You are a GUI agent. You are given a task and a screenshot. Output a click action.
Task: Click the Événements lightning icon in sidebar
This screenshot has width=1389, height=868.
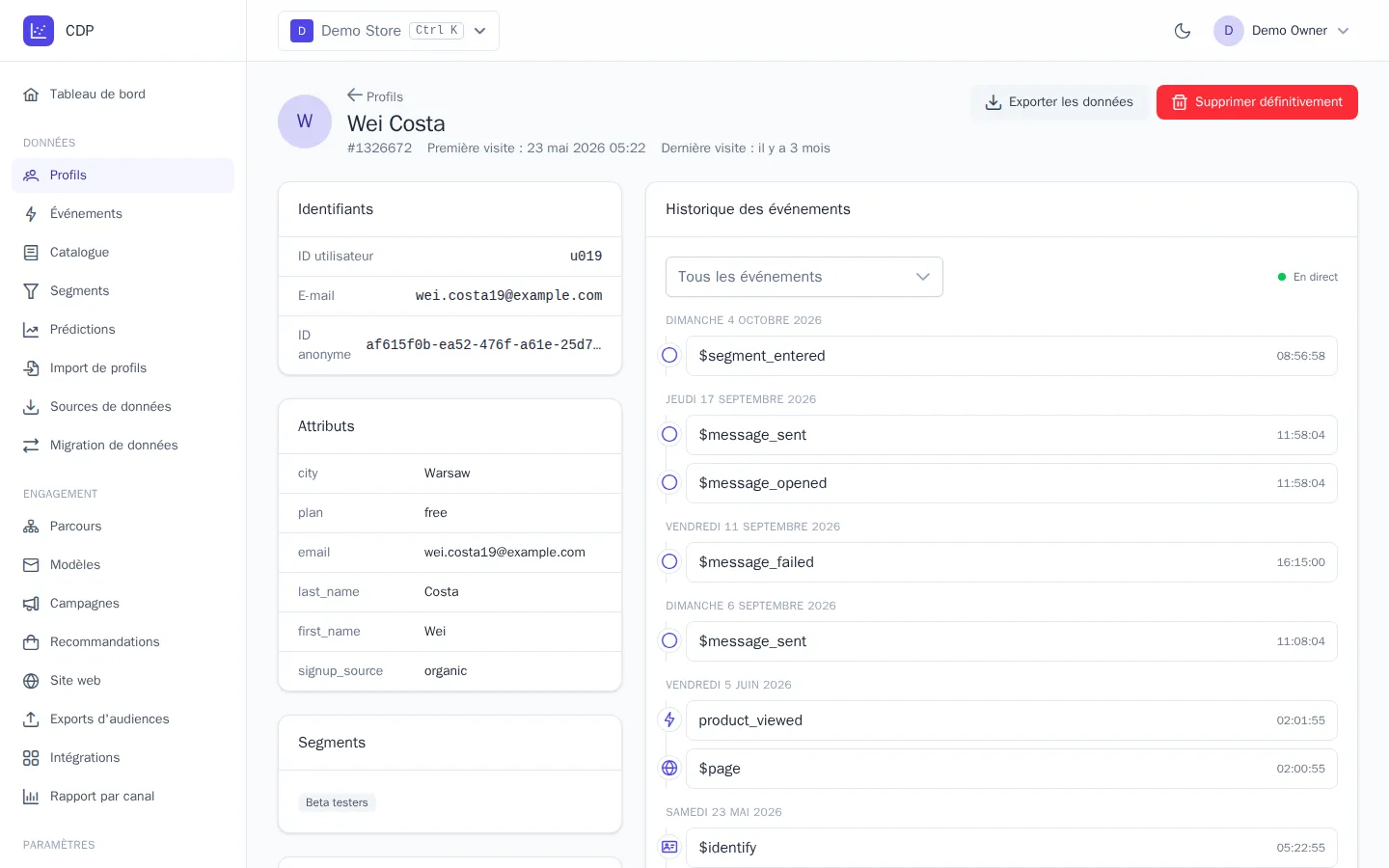pos(31,214)
